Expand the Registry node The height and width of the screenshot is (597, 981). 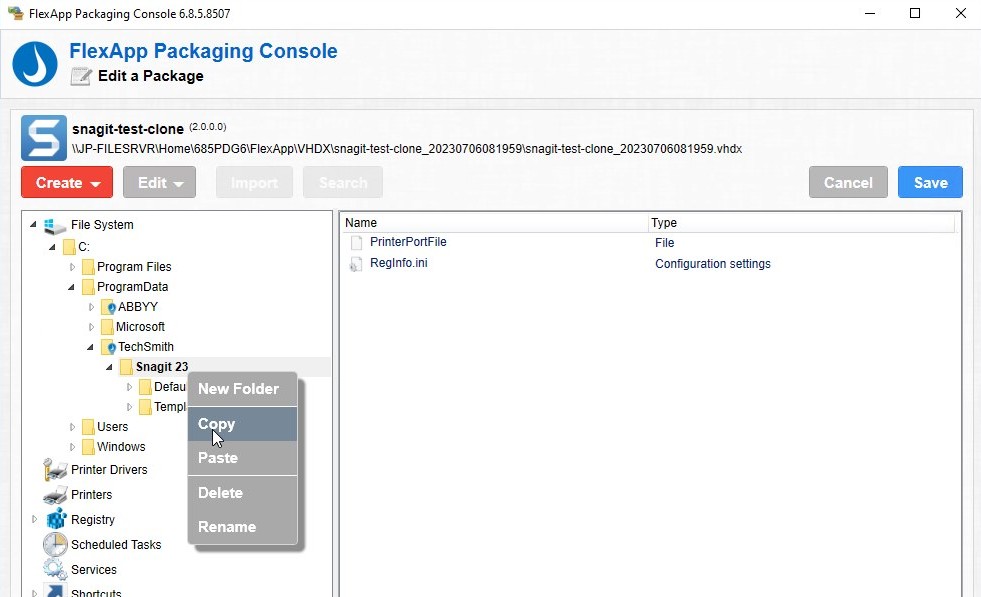tap(34, 519)
